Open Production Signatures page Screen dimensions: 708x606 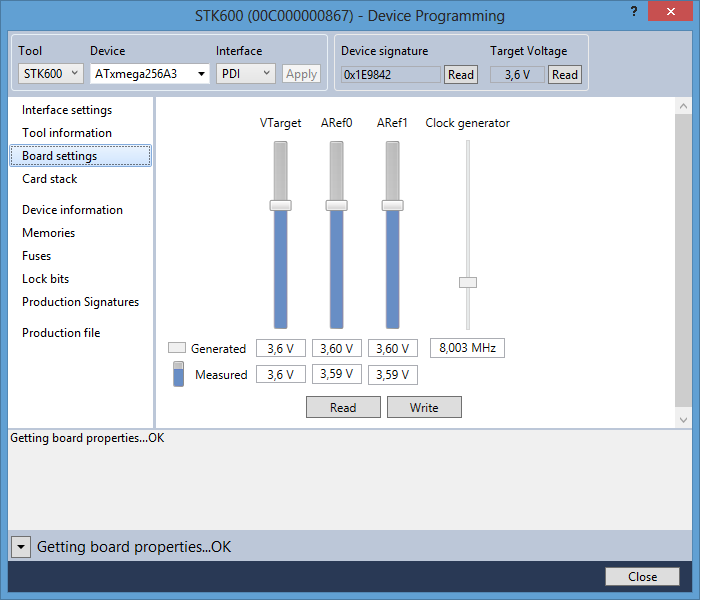(x=81, y=303)
